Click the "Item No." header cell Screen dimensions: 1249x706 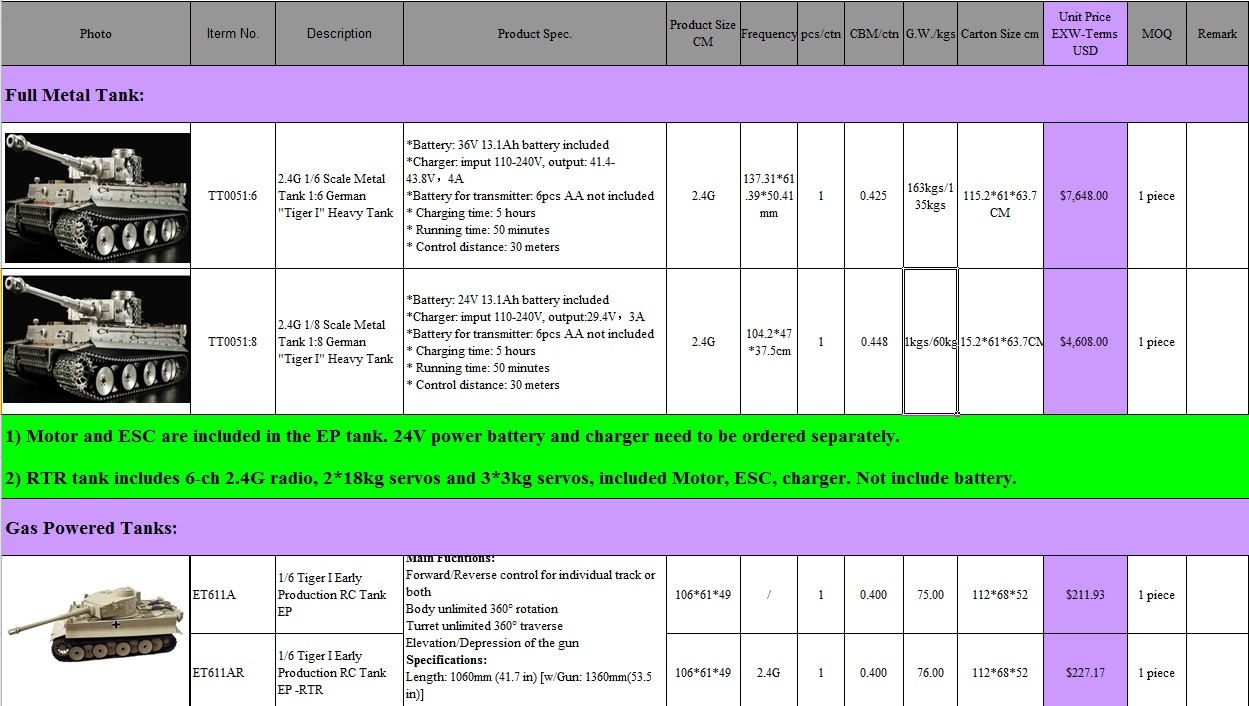(233, 34)
